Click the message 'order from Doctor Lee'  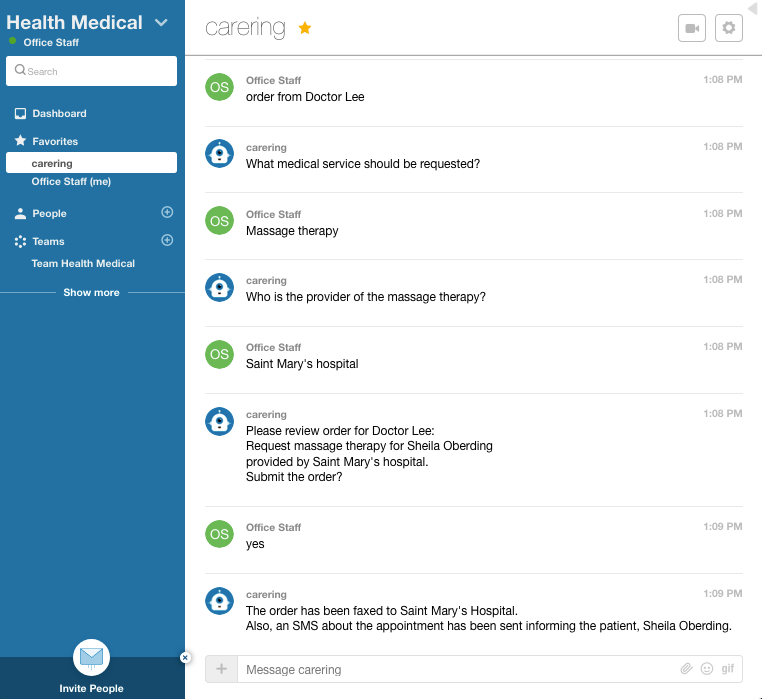coord(305,97)
